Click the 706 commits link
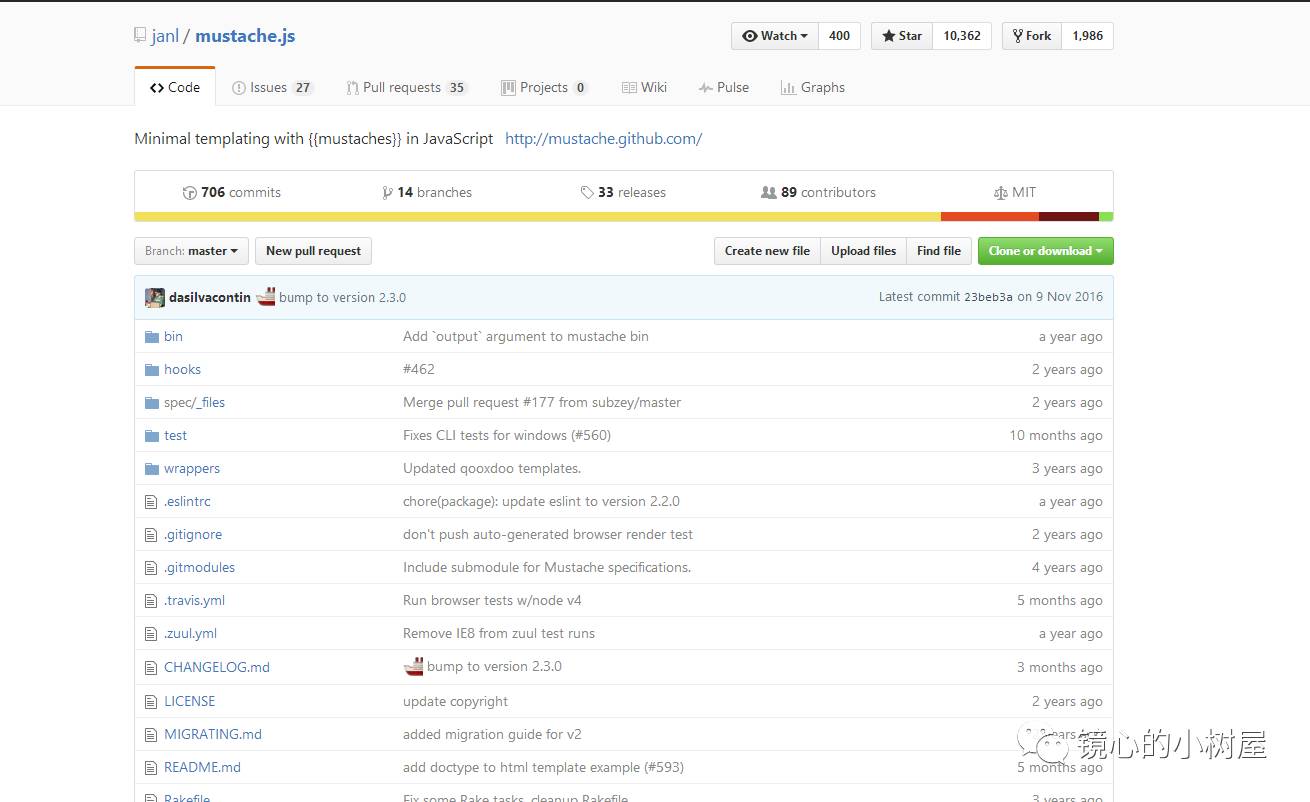The image size is (1310, 802). point(232,193)
